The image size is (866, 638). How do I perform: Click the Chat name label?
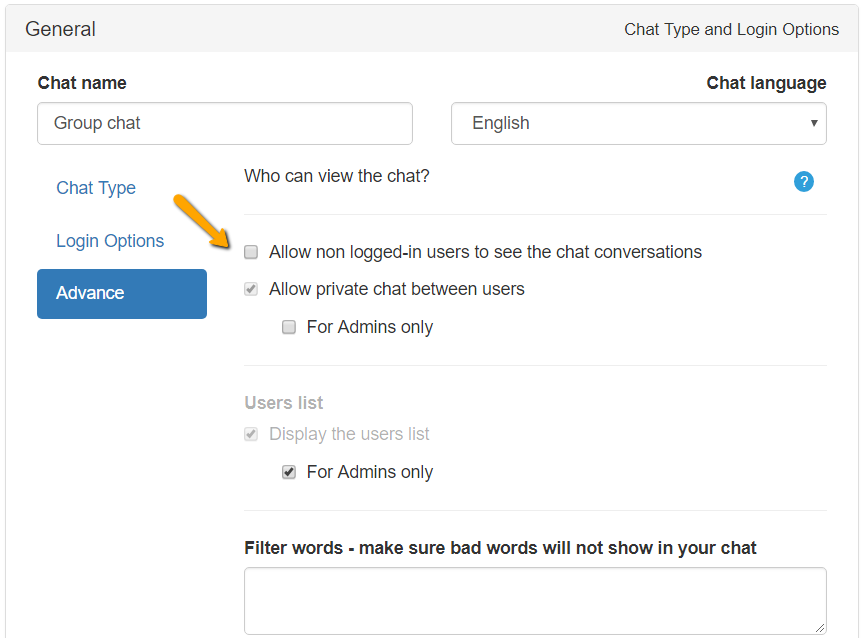pos(82,83)
